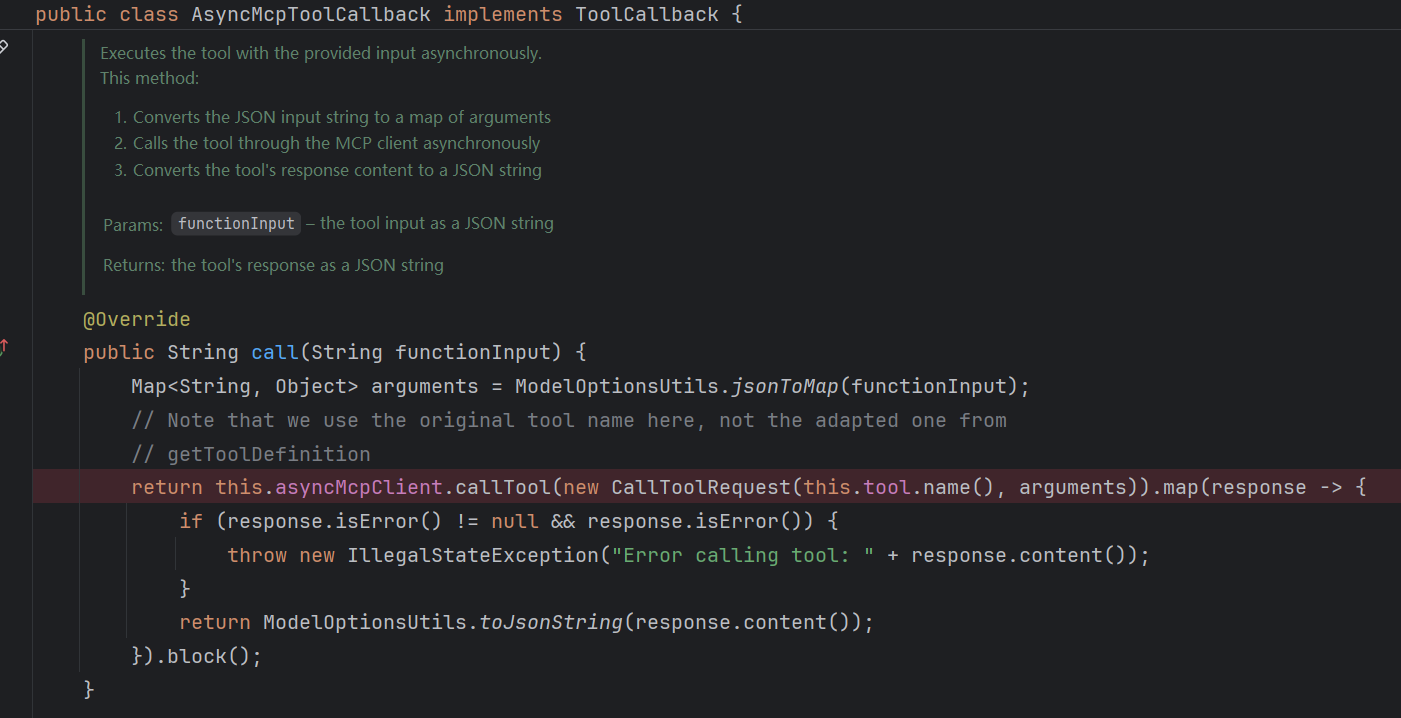Image resolution: width=1401 pixels, height=718 pixels.
Task: Click the functionInput parameter badge in docs
Action: pyautogui.click(x=236, y=223)
